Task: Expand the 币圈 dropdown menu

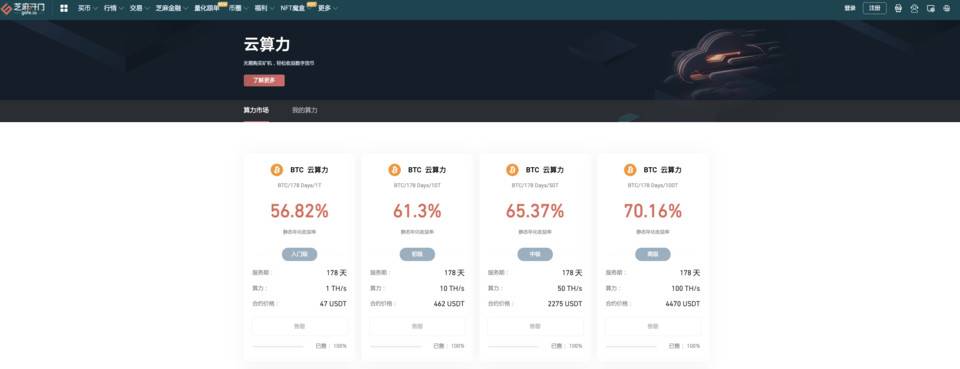Action: [x=238, y=9]
